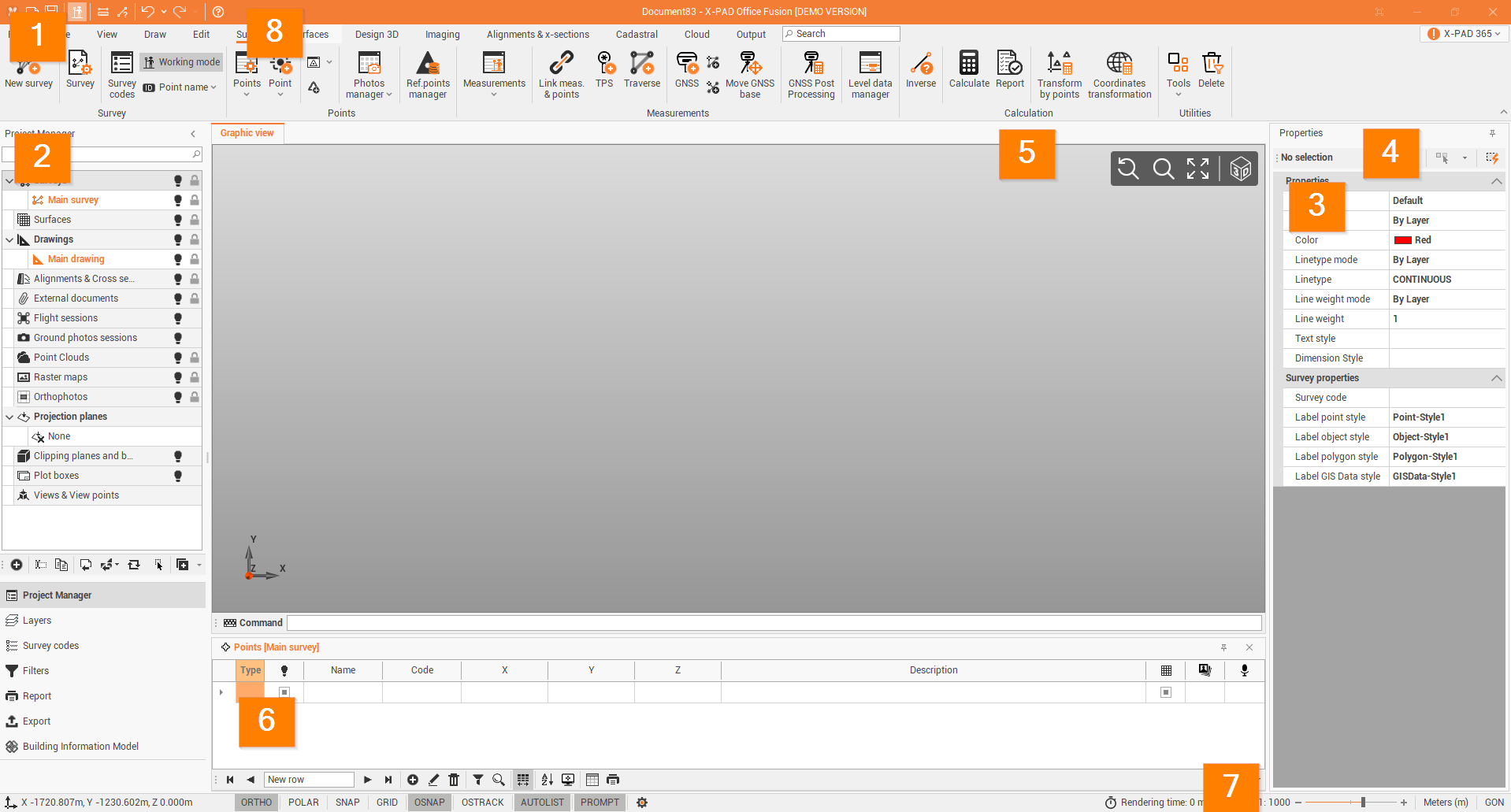Click the Command input field
This screenshot has height=812, width=1511.
(774, 623)
